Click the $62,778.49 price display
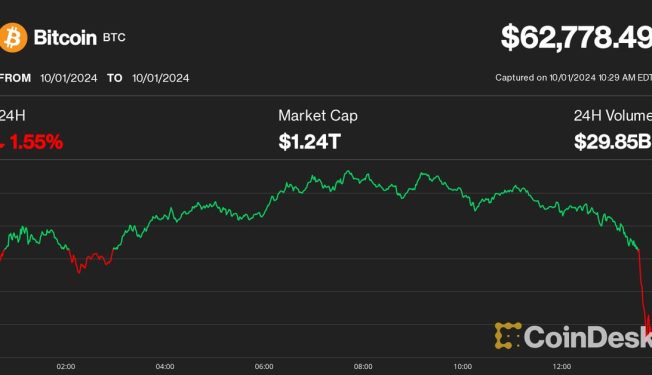Screen dimensions: 652x375 click(576, 37)
